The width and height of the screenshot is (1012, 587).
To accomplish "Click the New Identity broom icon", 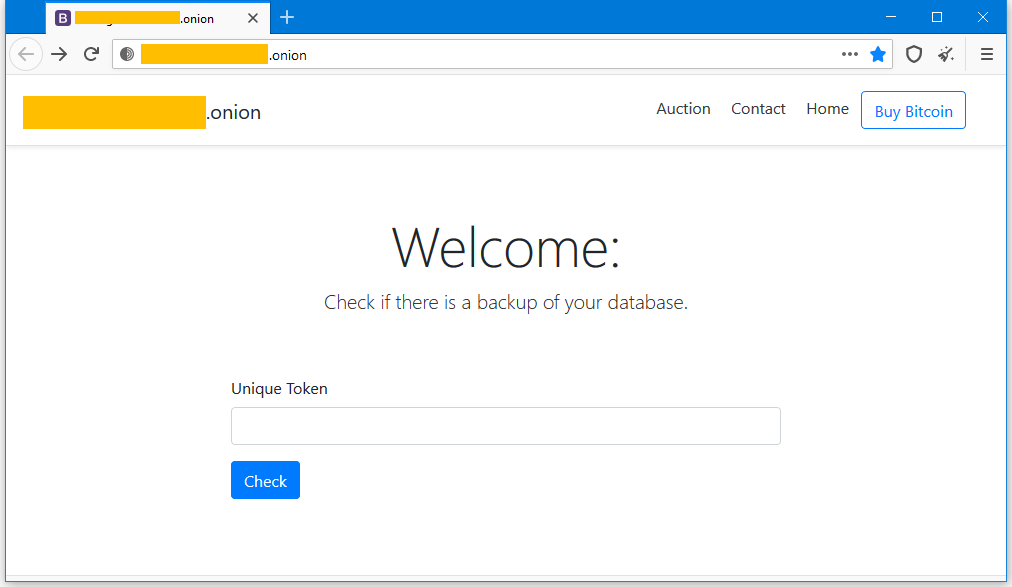I will click(x=946, y=55).
